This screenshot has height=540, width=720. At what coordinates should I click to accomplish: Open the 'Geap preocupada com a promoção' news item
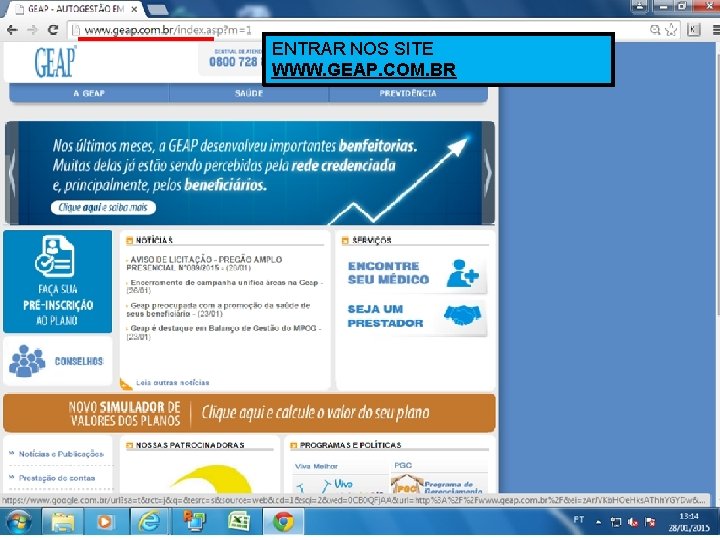[218, 309]
